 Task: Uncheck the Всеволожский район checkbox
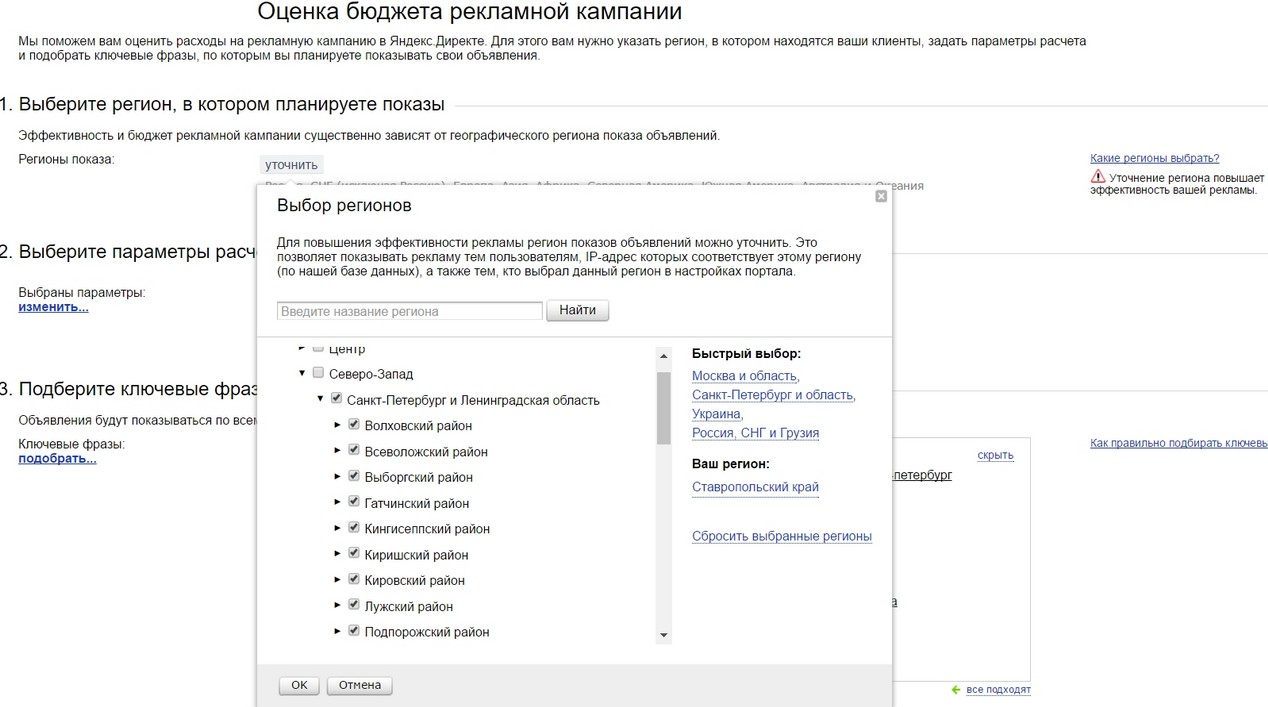click(354, 450)
